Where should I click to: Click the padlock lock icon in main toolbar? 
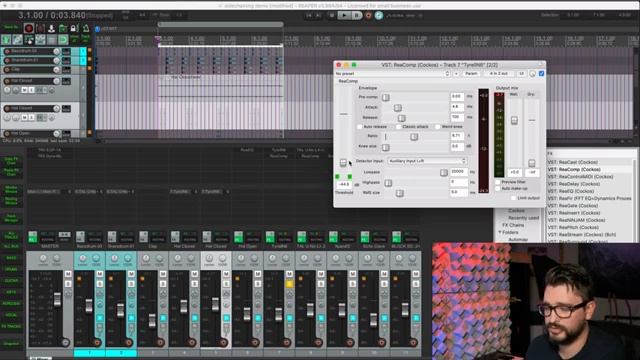click(x=73, y=28)
